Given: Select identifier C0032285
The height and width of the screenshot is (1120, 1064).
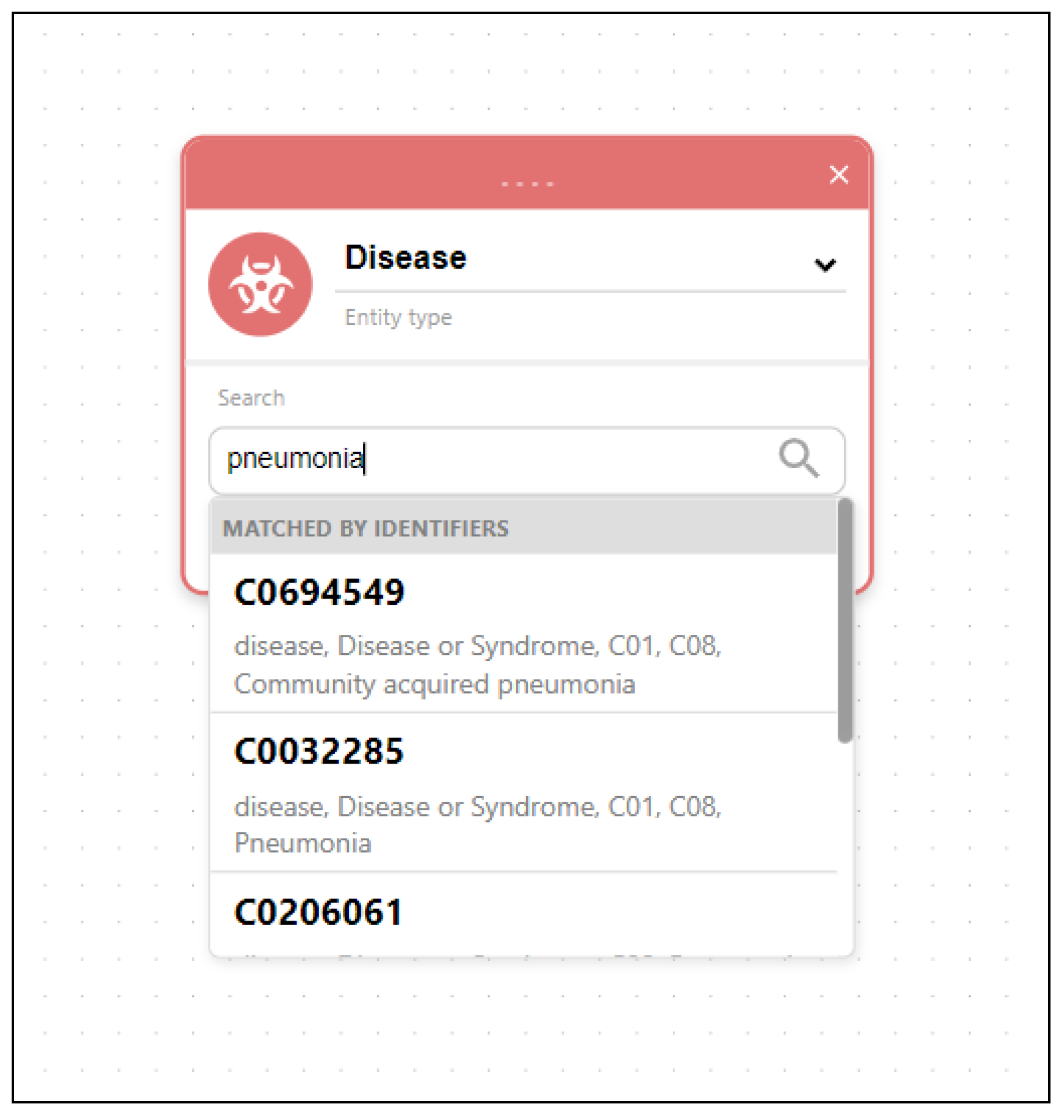Looking at the screenshot, I should click(319, 751).
